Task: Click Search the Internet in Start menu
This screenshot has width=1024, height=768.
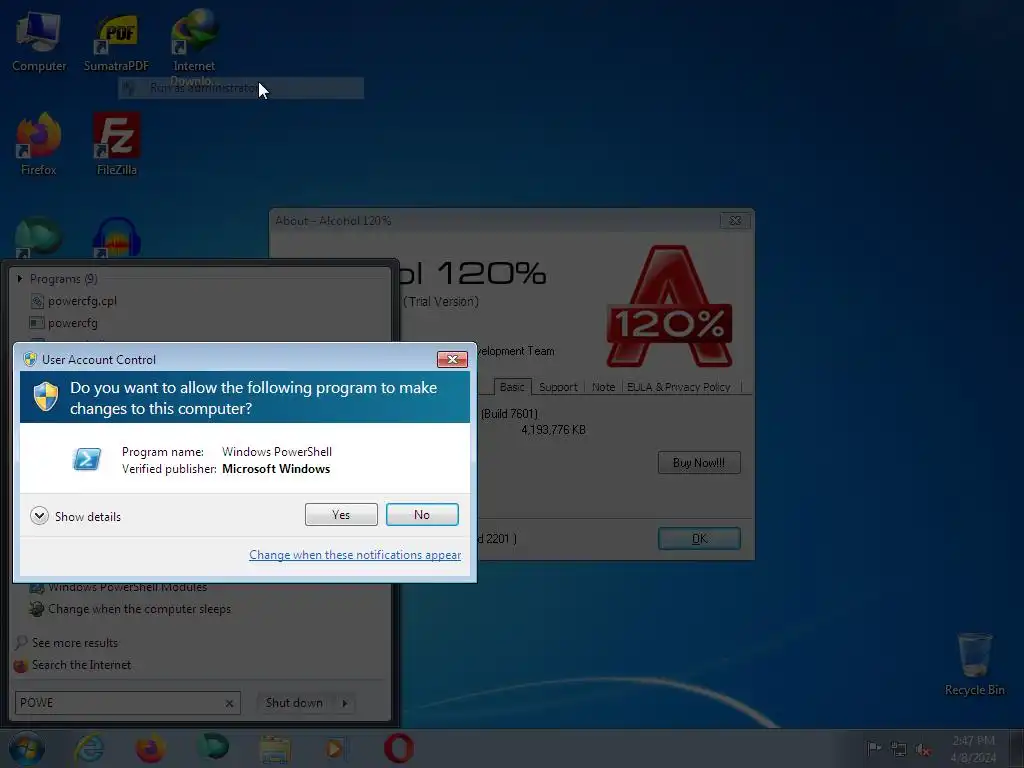Action: pos(82,665)
